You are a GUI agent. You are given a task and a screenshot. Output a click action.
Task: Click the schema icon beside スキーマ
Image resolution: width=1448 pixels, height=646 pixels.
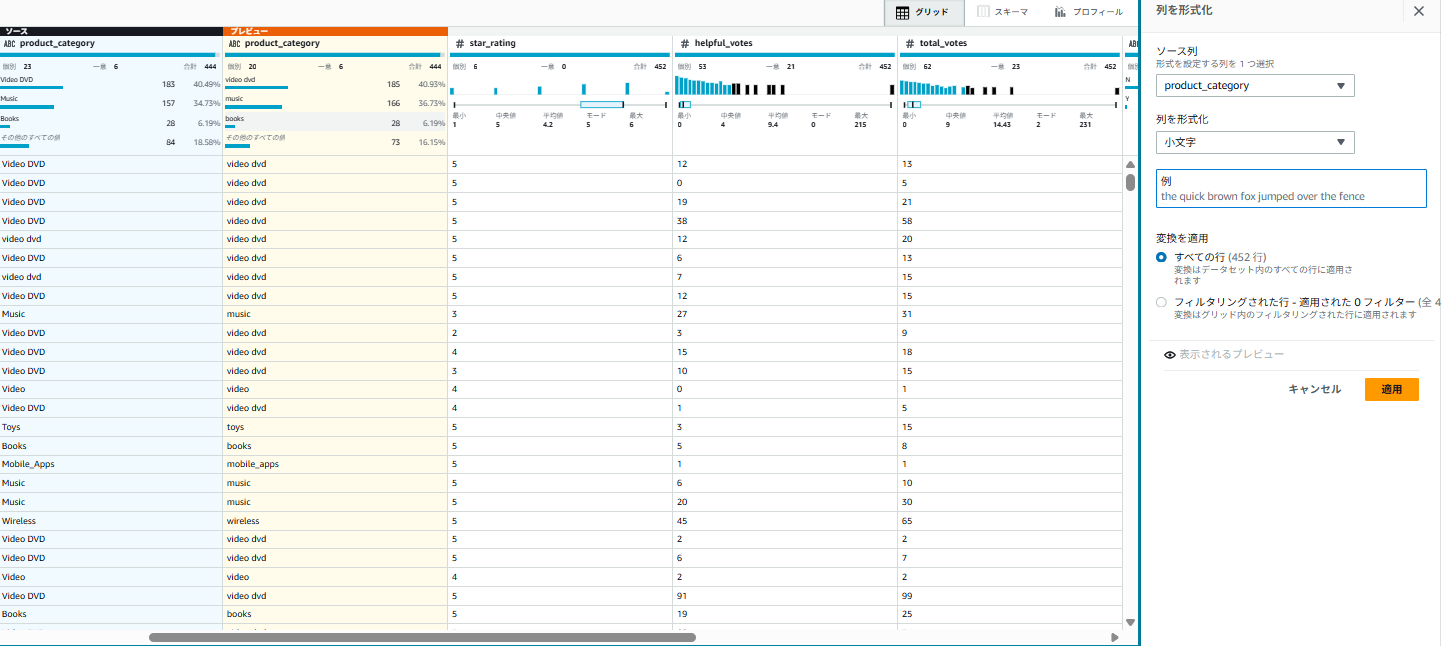pyautogui.click(x=984, y=13)
